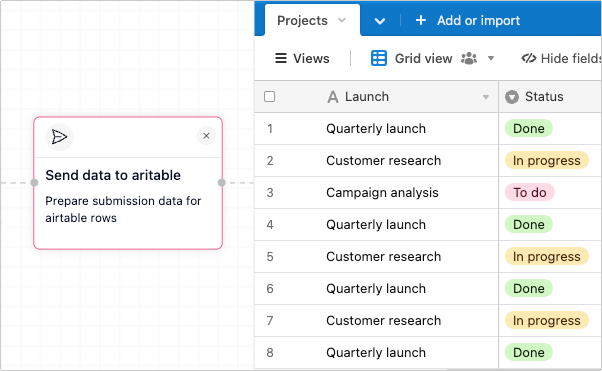Click the Prepare submission data description text

click(x=123, y=209)
